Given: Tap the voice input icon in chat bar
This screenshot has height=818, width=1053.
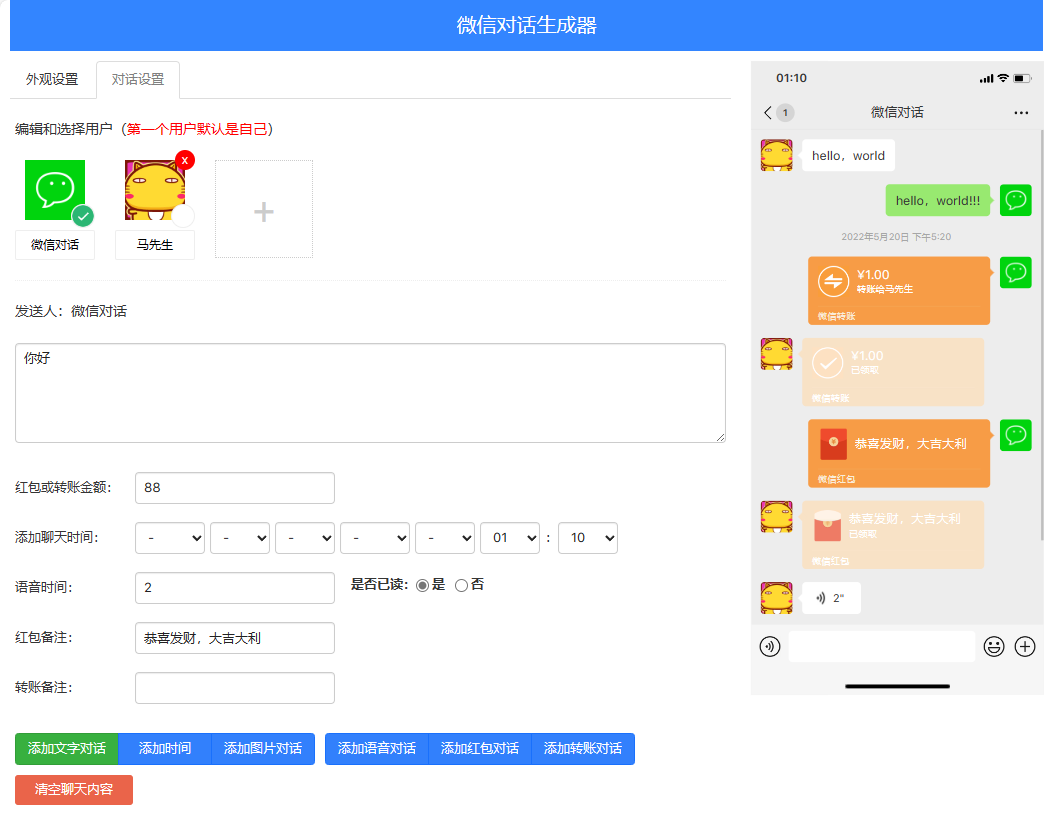Looking at the screenshot, I should tap(770, 647).
